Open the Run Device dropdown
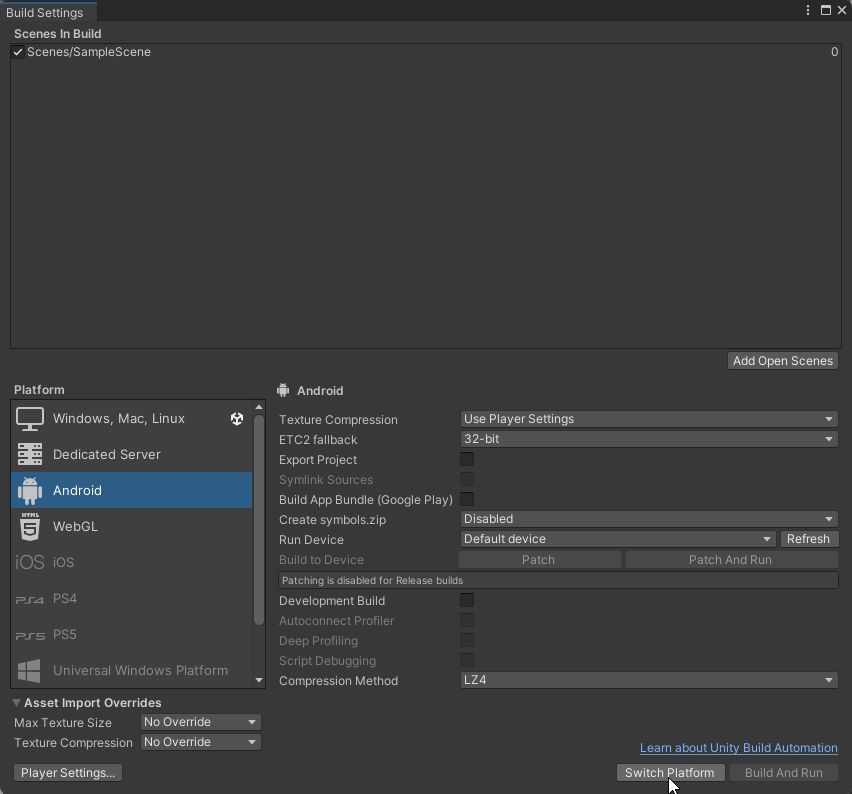 tap(618, 539)
